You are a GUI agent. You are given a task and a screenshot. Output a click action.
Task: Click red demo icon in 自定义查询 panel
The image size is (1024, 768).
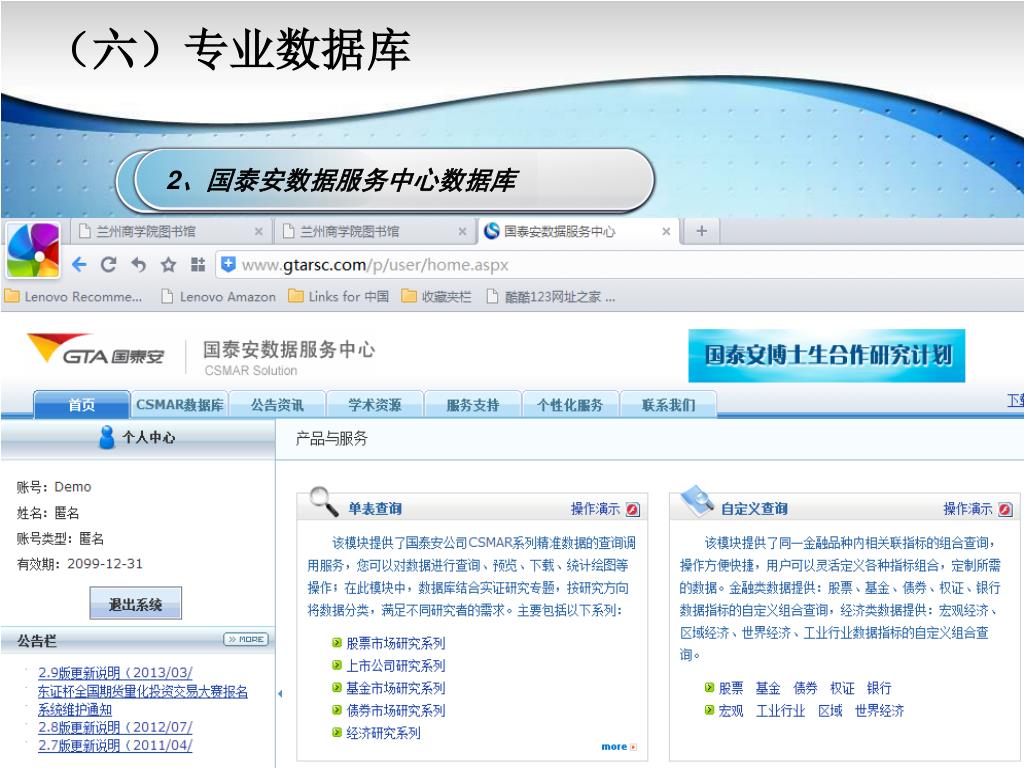pyautogui.click(x=1005, y=509)
